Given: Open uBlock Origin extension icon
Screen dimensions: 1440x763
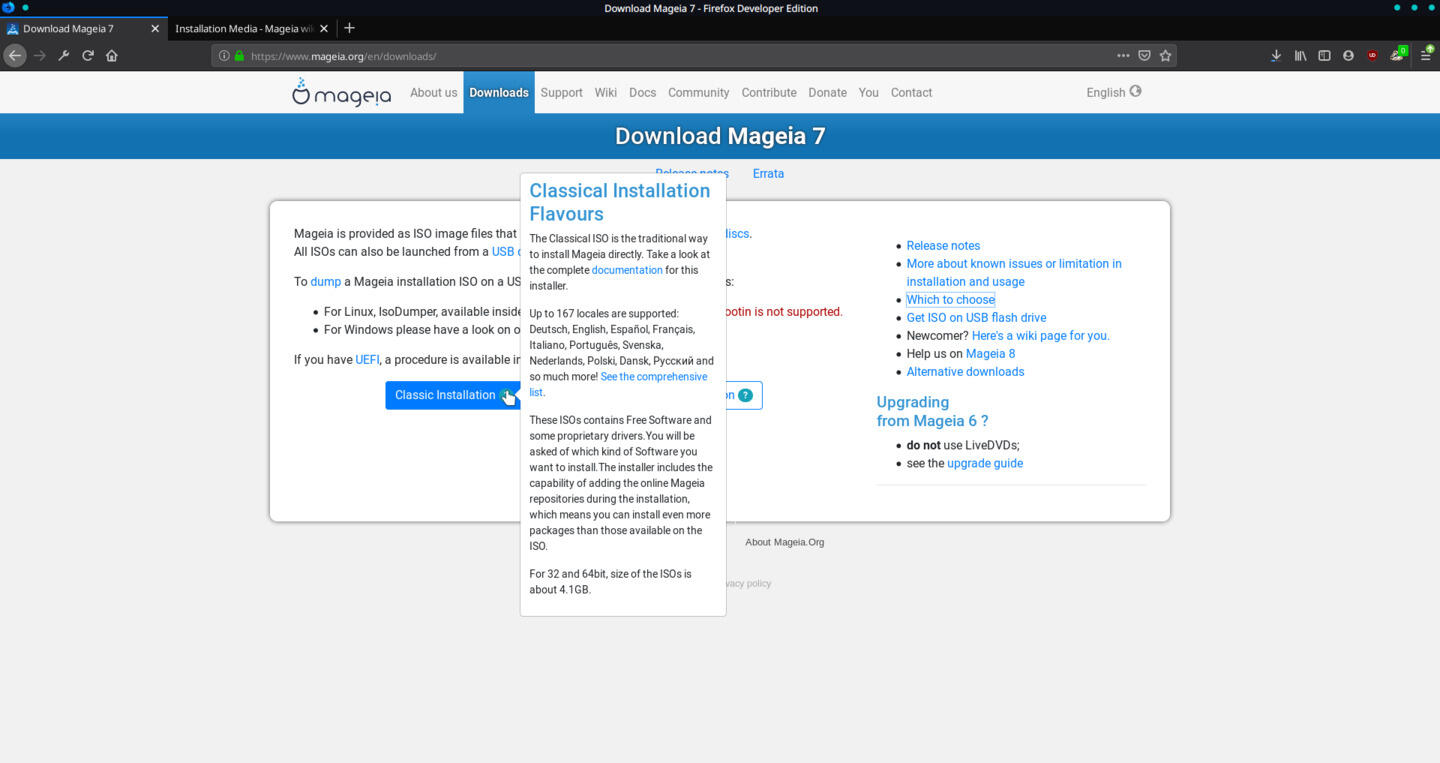Looking at the screenshot, I should [x=1372, y=56].
